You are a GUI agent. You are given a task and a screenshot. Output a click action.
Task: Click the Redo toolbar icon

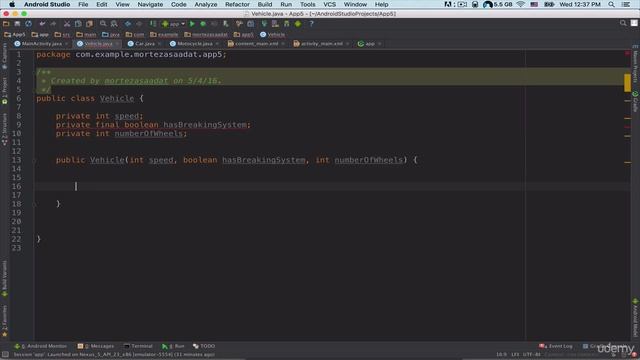click(53, 24)
